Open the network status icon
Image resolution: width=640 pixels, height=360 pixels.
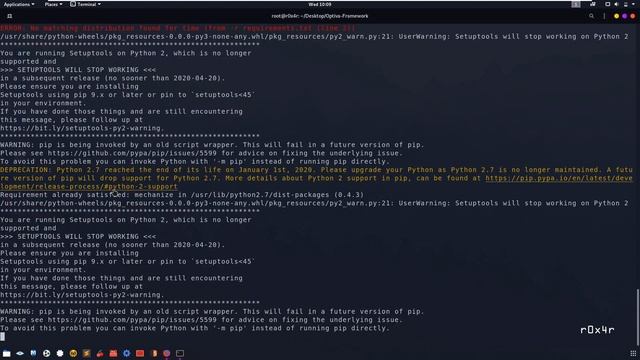593,4
